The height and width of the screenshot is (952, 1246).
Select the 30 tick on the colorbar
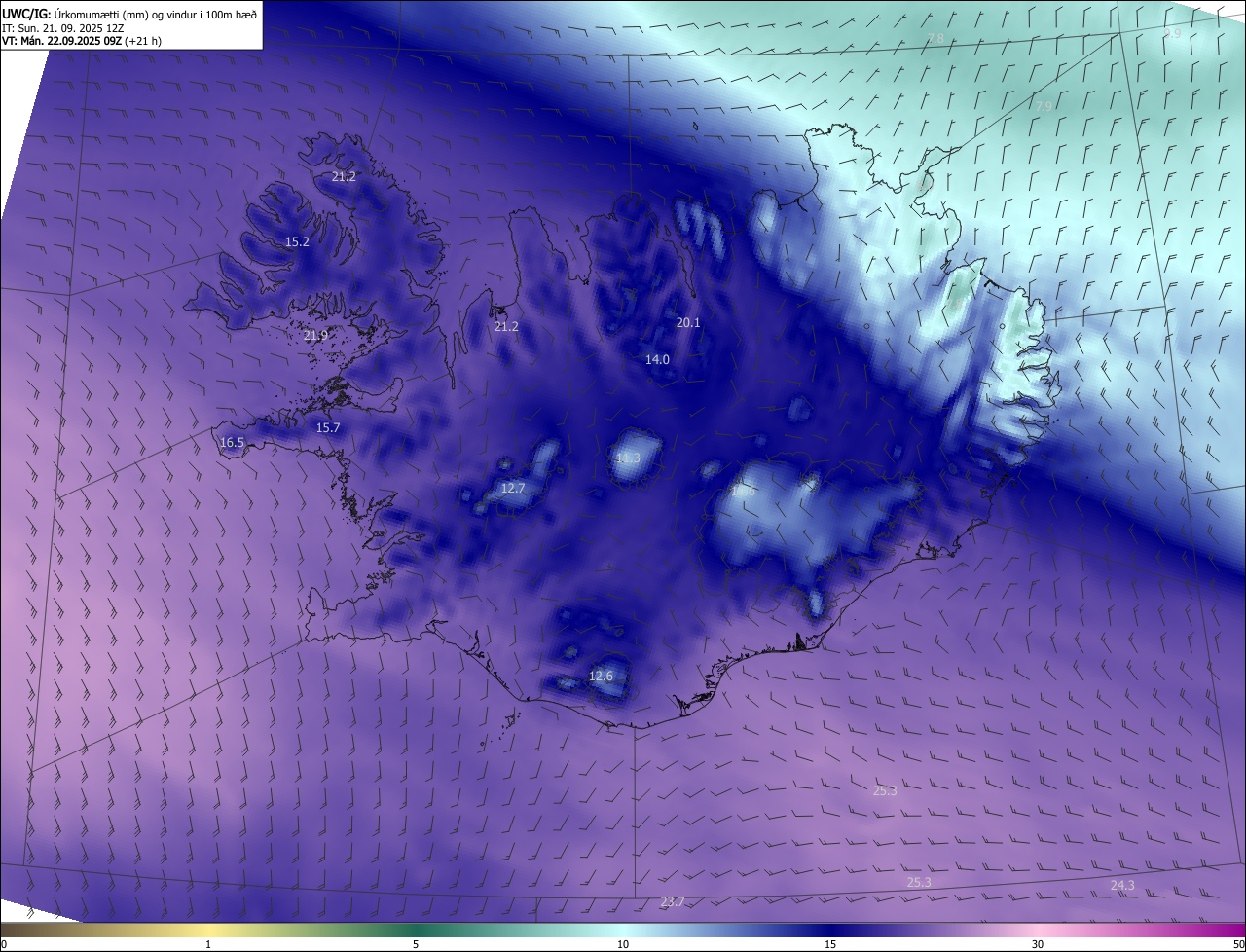point(1038,944)
